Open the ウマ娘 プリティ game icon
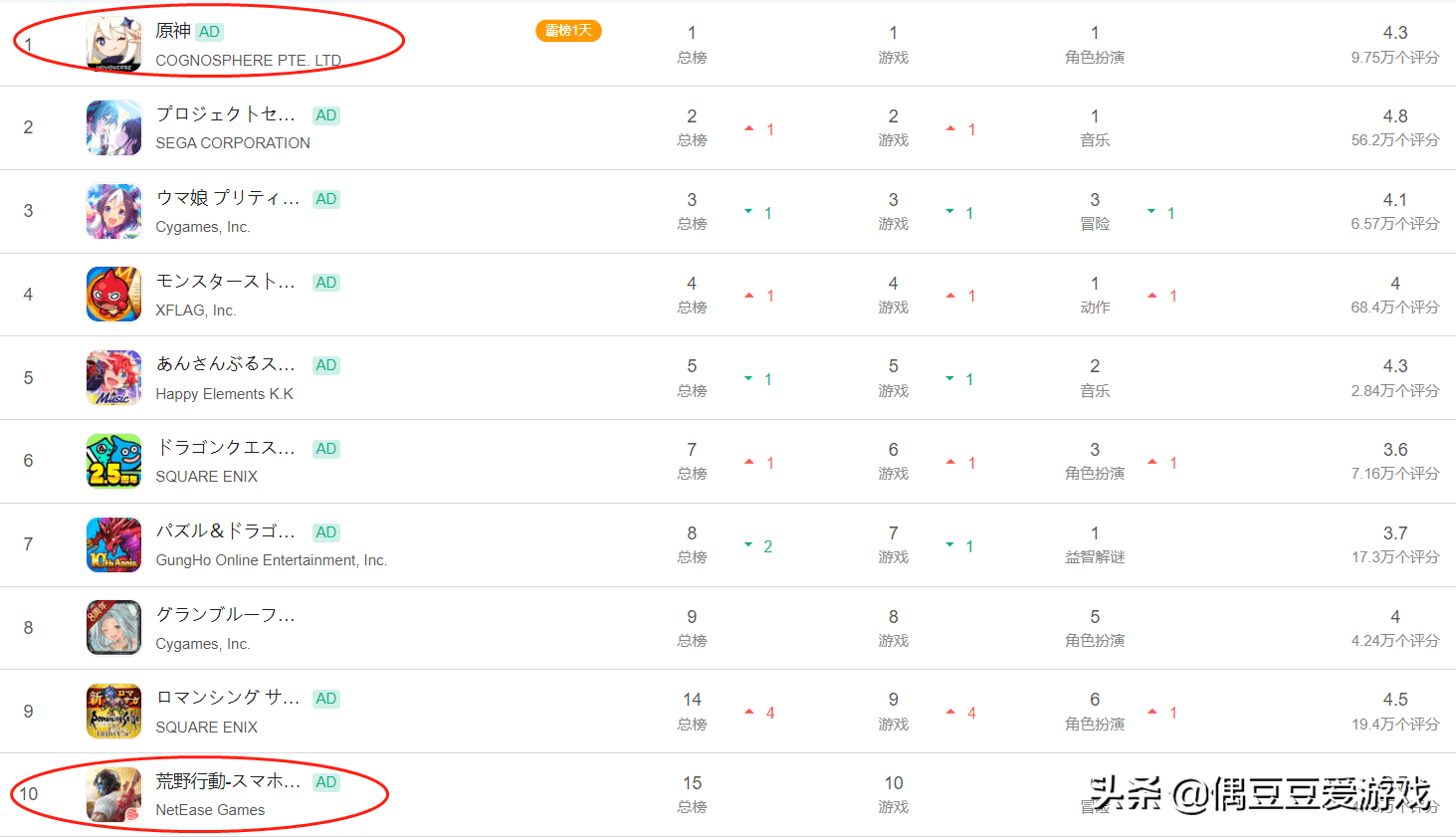This screenshot has width=1456, height=837. click(113, 211)
